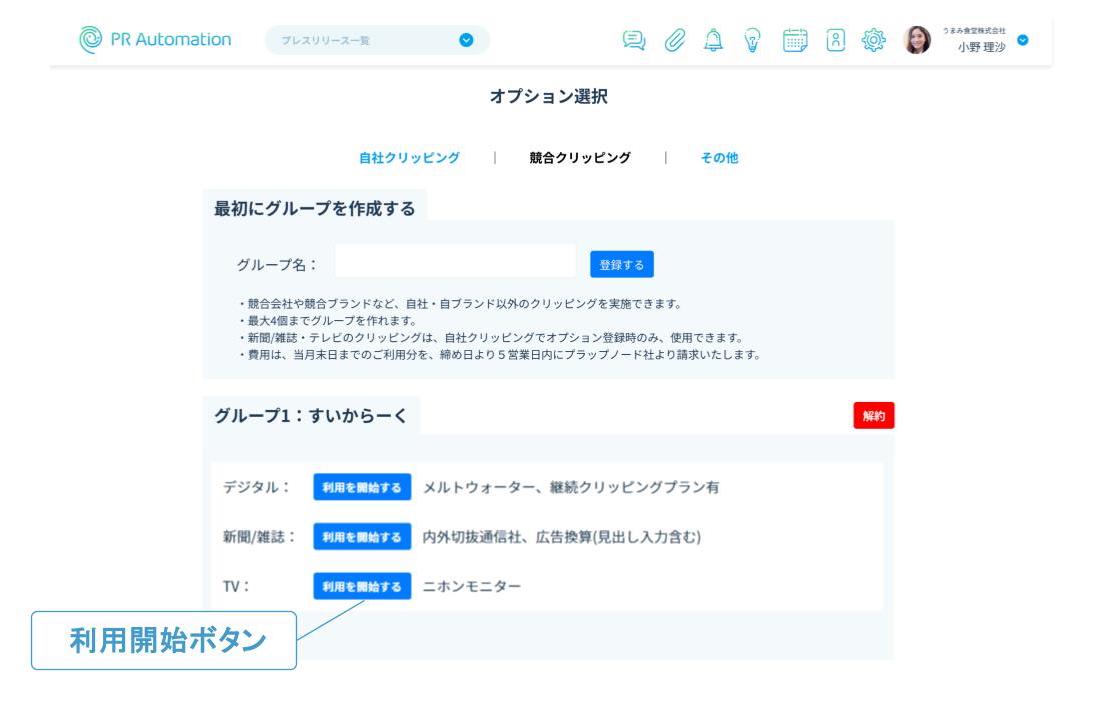Click the グループ名 text input field
Viewport: 1104px width, 720px height.
coord(455,263)
